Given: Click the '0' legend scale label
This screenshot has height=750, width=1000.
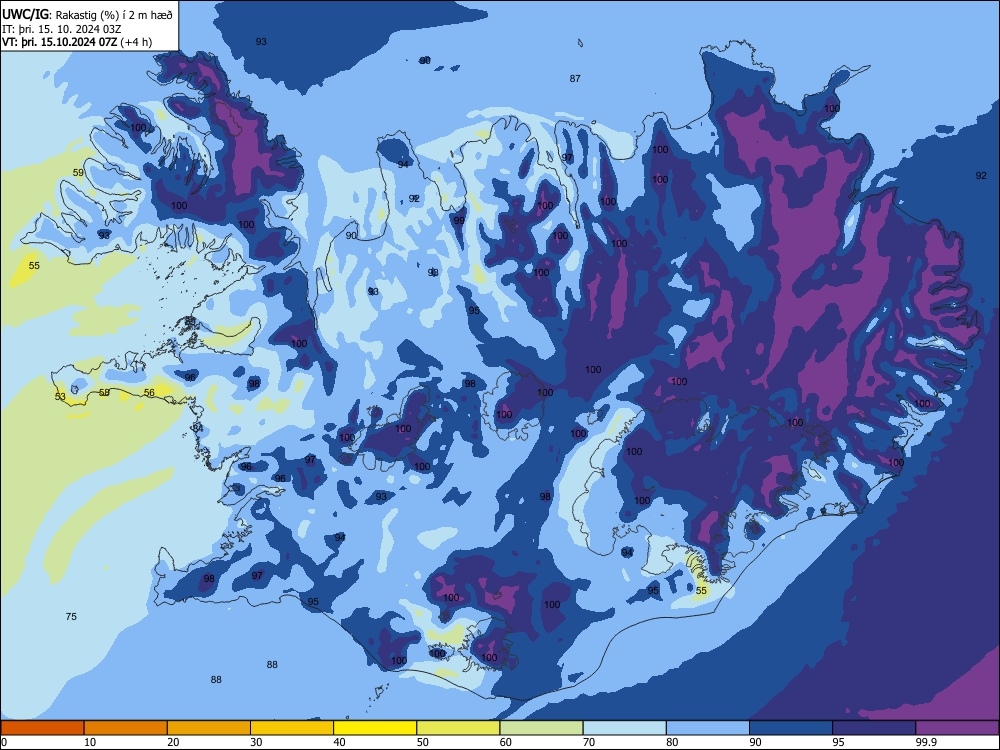Looking at the screenshot, I should tap(4, 742).
